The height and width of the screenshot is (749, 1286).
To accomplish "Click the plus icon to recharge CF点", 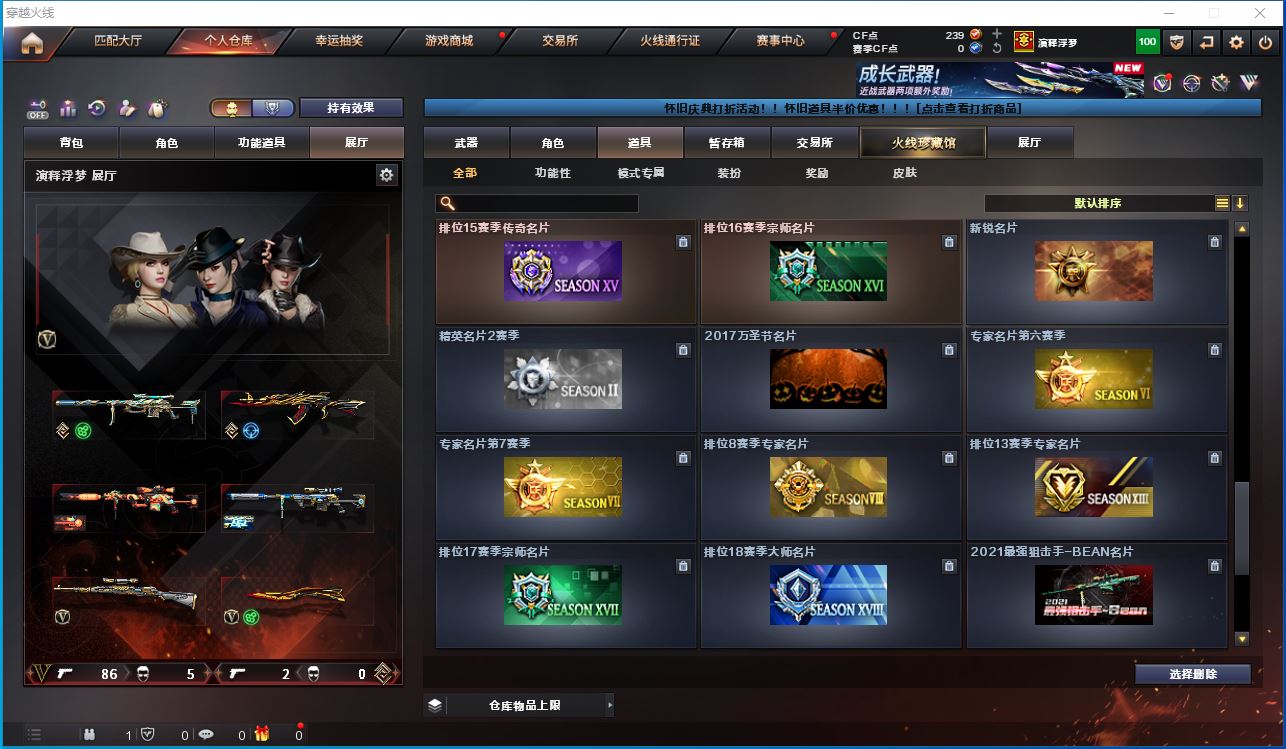I will [997, 34].
